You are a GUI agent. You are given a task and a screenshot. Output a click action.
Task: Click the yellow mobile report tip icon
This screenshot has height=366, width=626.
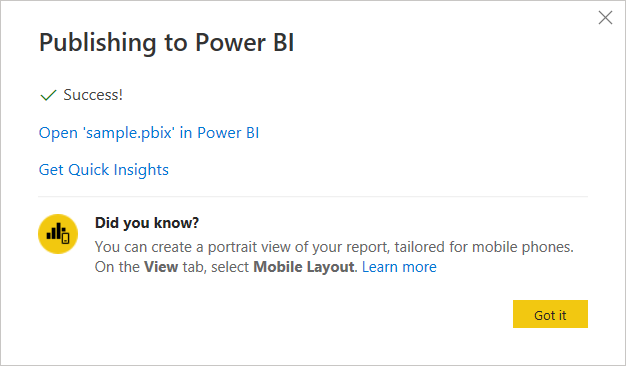[58, 234]
